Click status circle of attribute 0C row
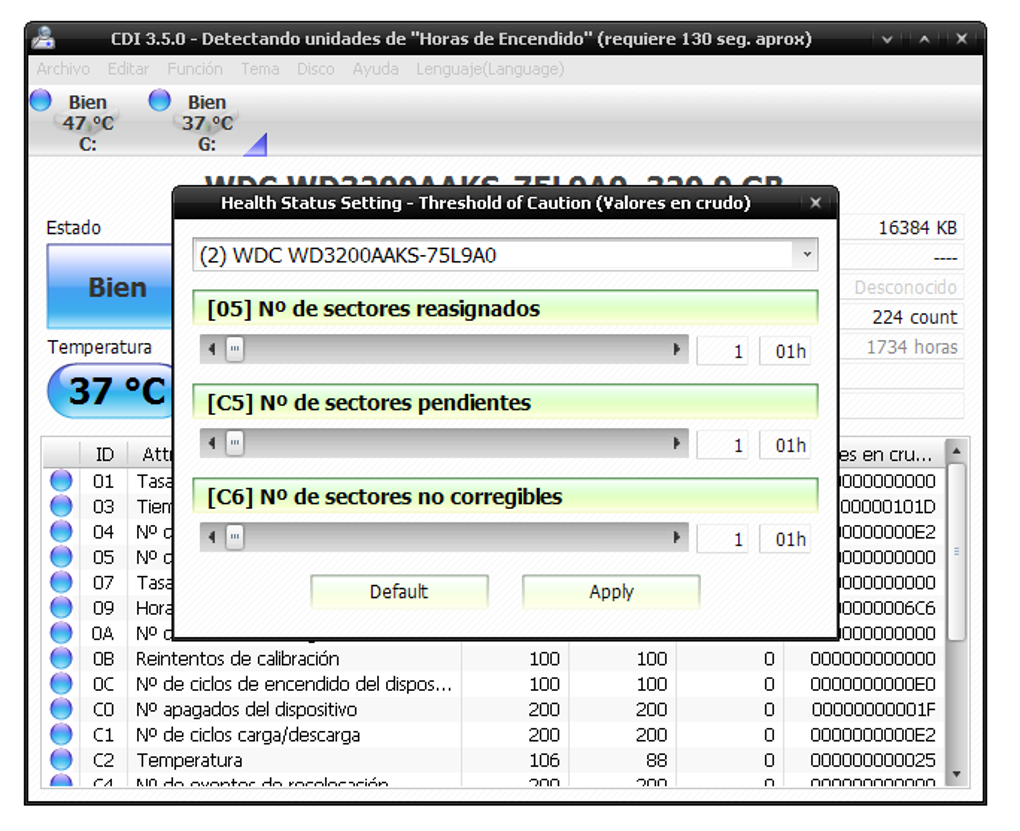1020x831 pixels. point(61,683)
